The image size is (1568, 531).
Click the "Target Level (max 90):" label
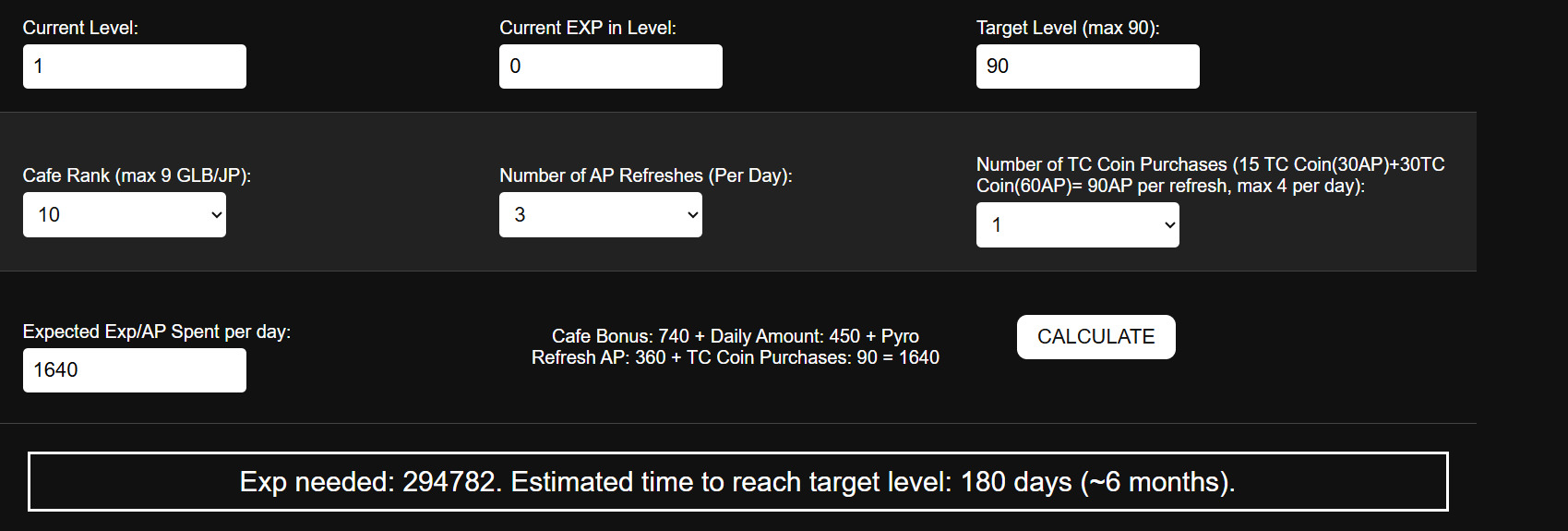pos(1067,28)
